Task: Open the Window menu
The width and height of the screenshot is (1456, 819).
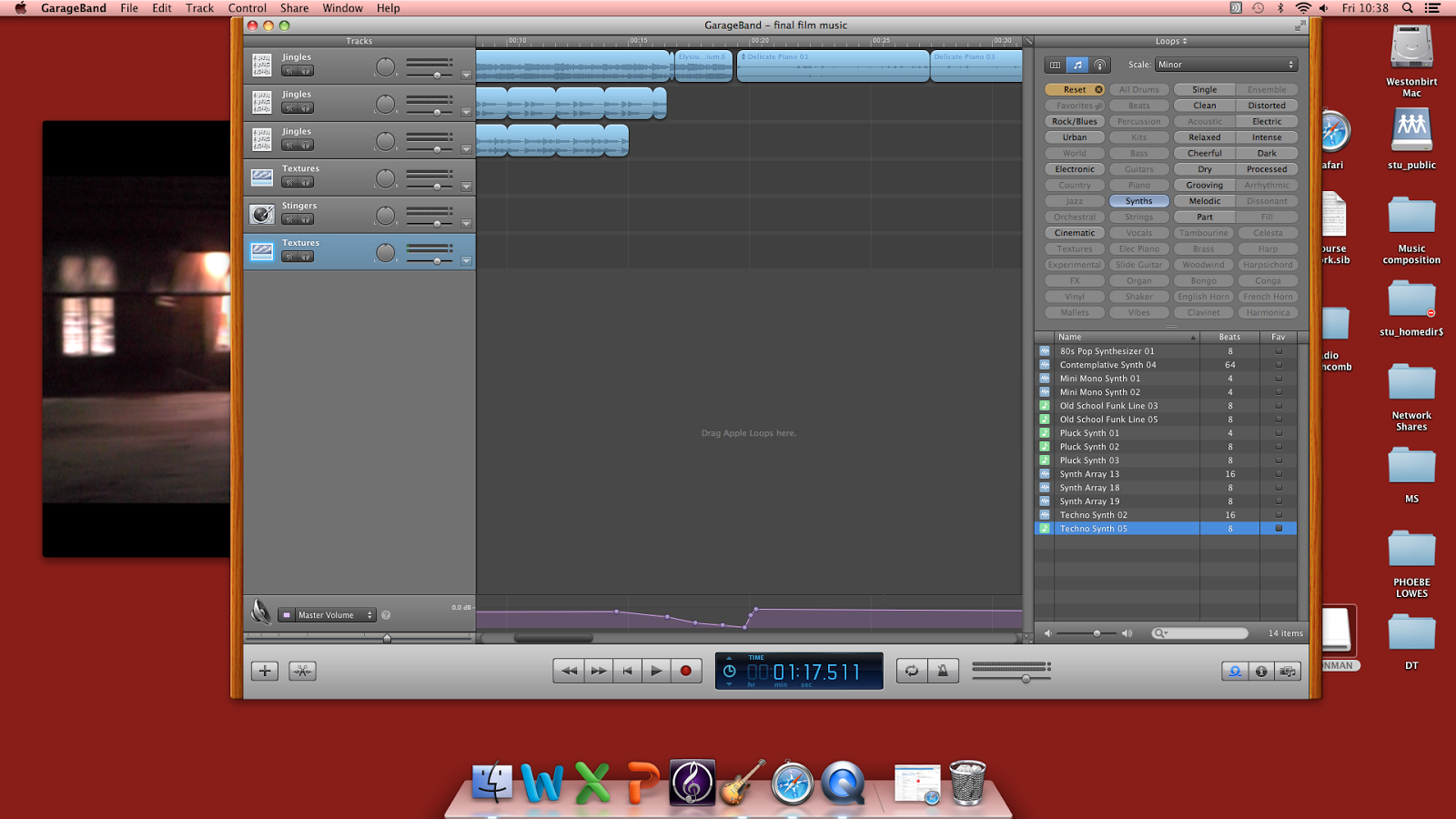Action: tap(342, 8)
